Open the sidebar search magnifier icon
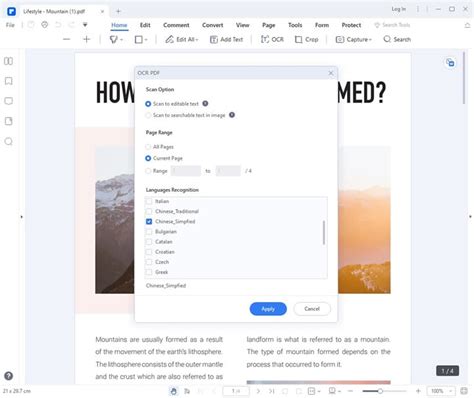The height and width of the screenshot is (398, 474). 9,141
